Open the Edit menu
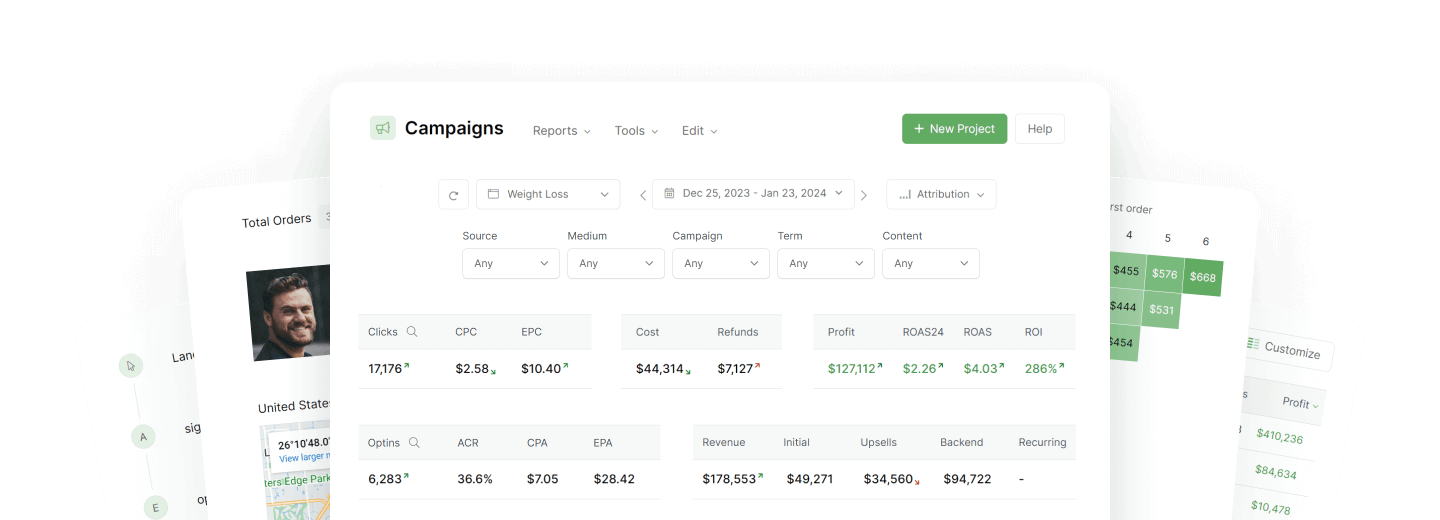The height and width of the screenshot is (520, 1440). 699,131
